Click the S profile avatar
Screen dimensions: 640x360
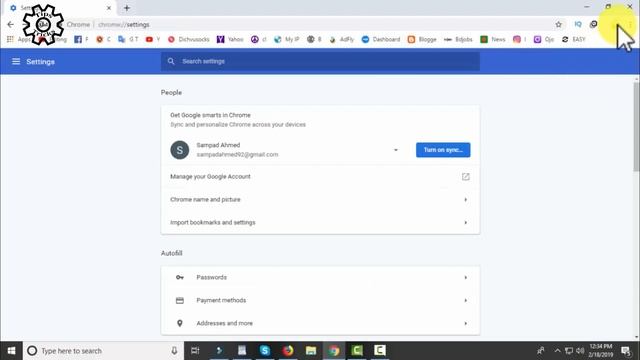pyautogui.click(x=180, y=150)
